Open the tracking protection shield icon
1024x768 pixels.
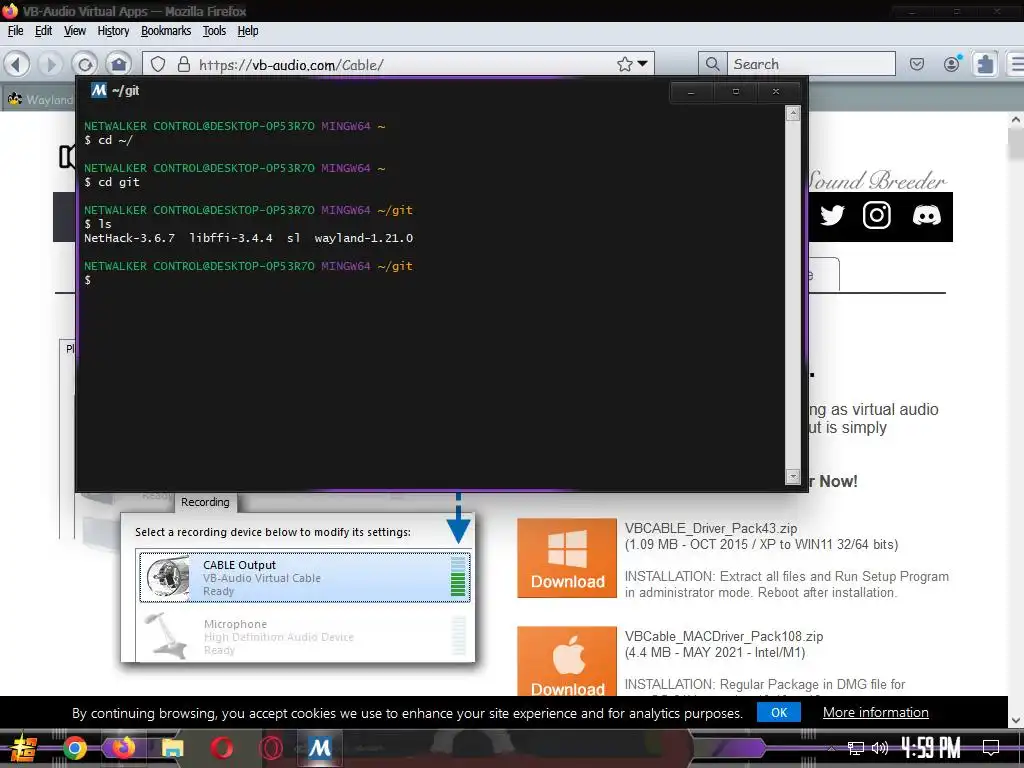158,64
